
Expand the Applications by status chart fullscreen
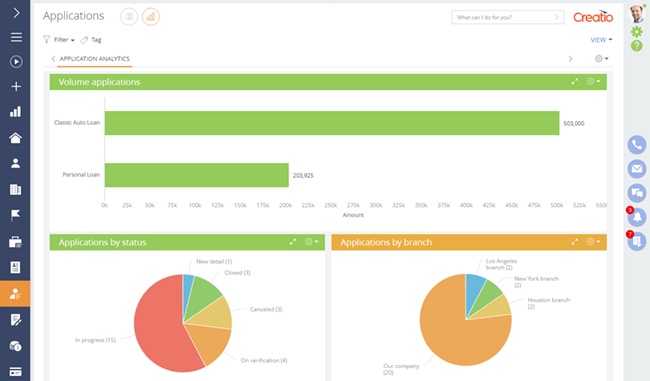(x=293, y=242)
